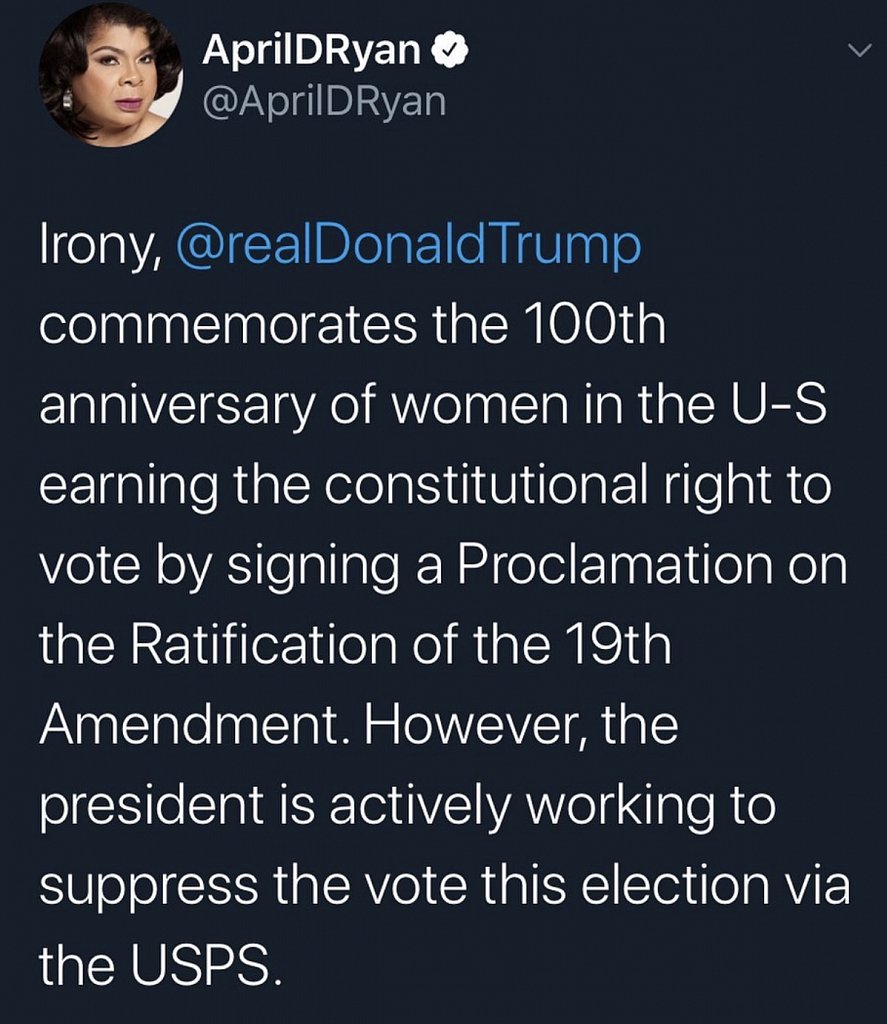Click the word "Irony" in the tweet
The width and height of the screenshot is (887, 1024).
click(97, 247)
